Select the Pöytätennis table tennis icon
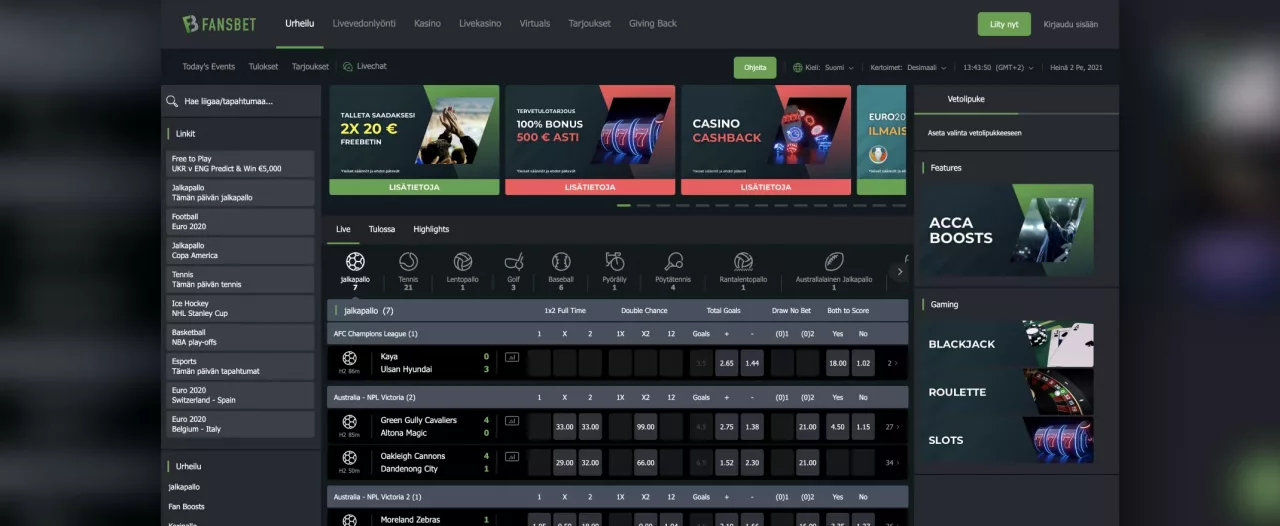Viewport: 1280px width, 526px height. point(674,262)
